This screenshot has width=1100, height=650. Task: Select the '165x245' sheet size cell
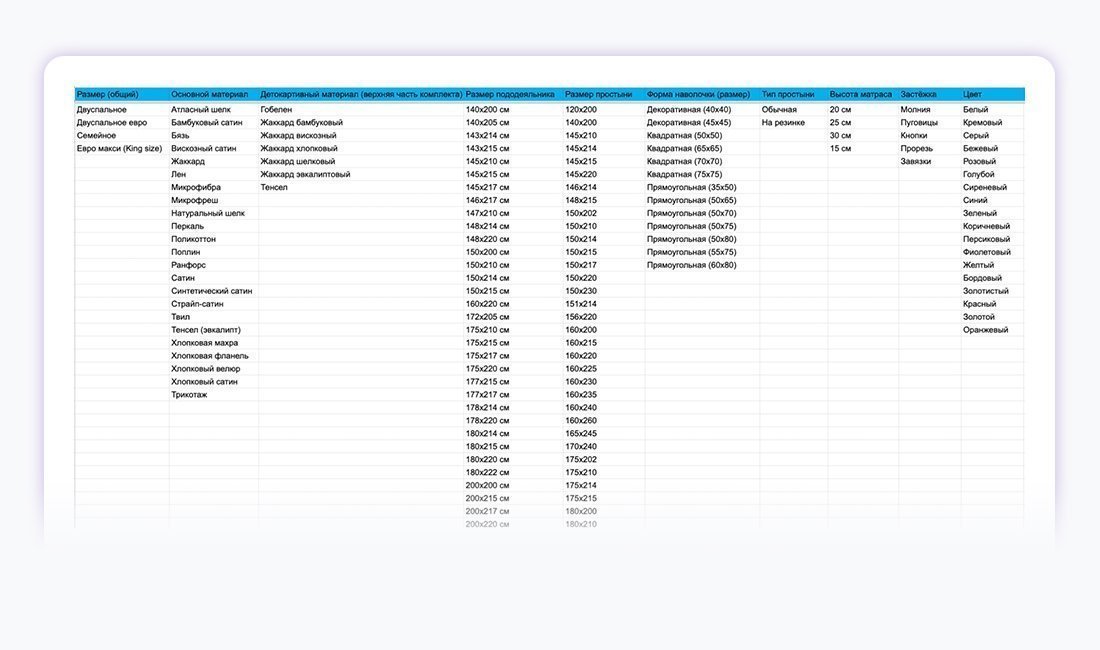click(581, 434)
